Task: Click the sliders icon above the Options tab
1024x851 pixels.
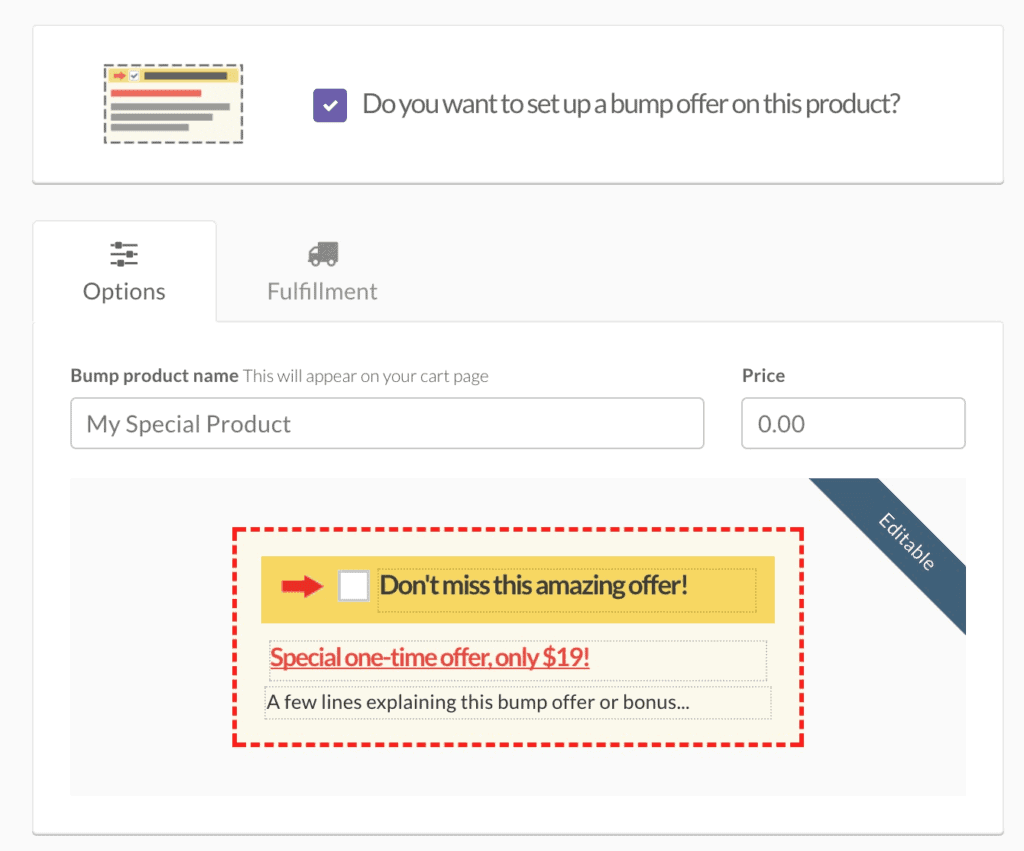Action: [123, 253]
